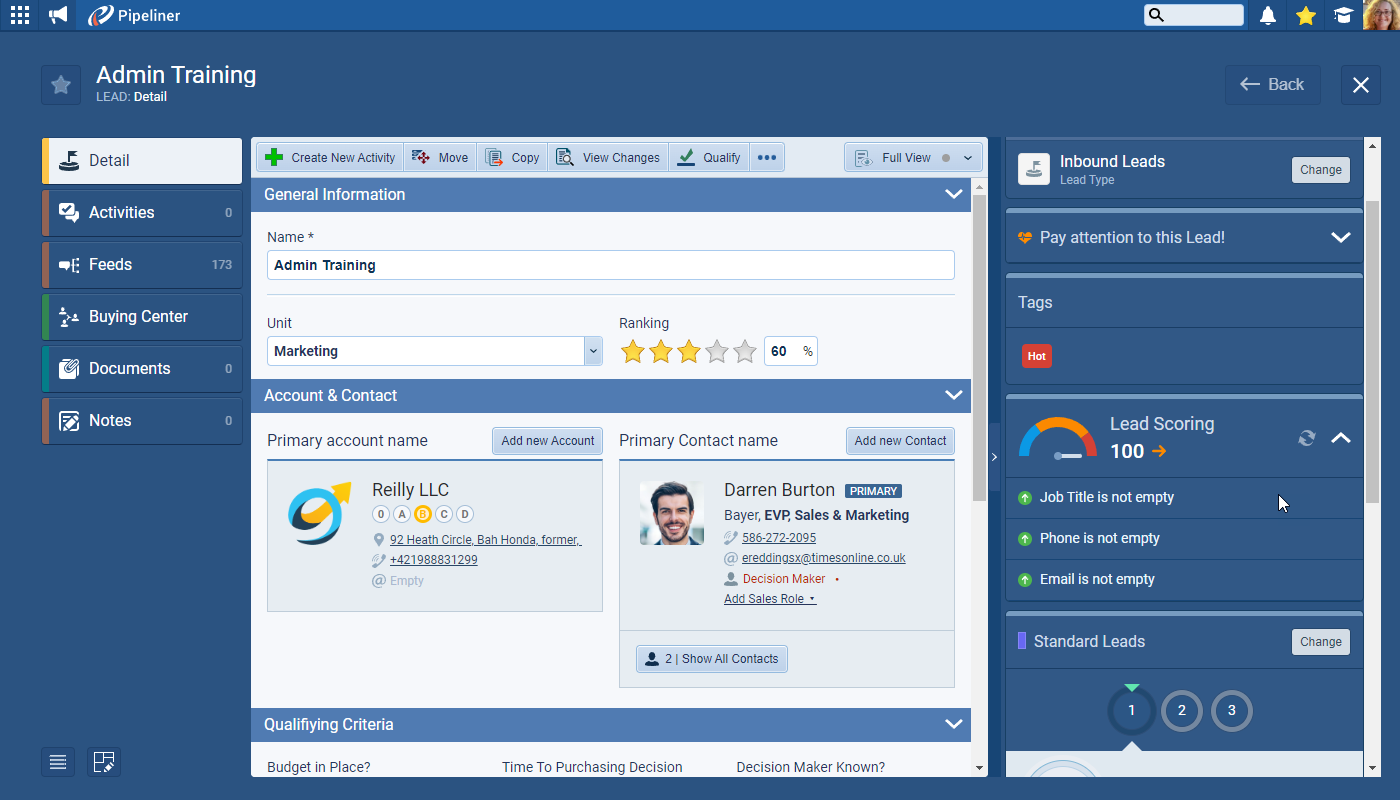Set ranking to the fourth star
1400x800 pixels.
coord(716,352)
